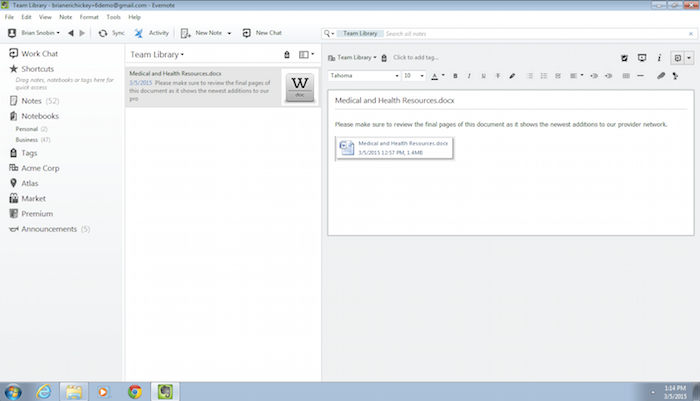The height and width of the screenshot is (401, 700).
Task: Open the note list view options dropdown
Action: click(x=306, y=54)
